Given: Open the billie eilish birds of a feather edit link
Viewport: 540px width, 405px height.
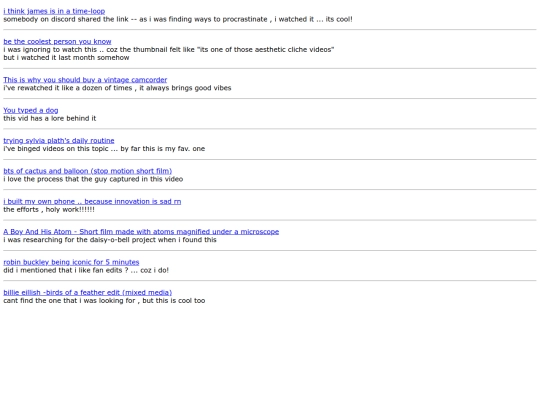Looking at the screenshot, I should [x=87, y=292].
